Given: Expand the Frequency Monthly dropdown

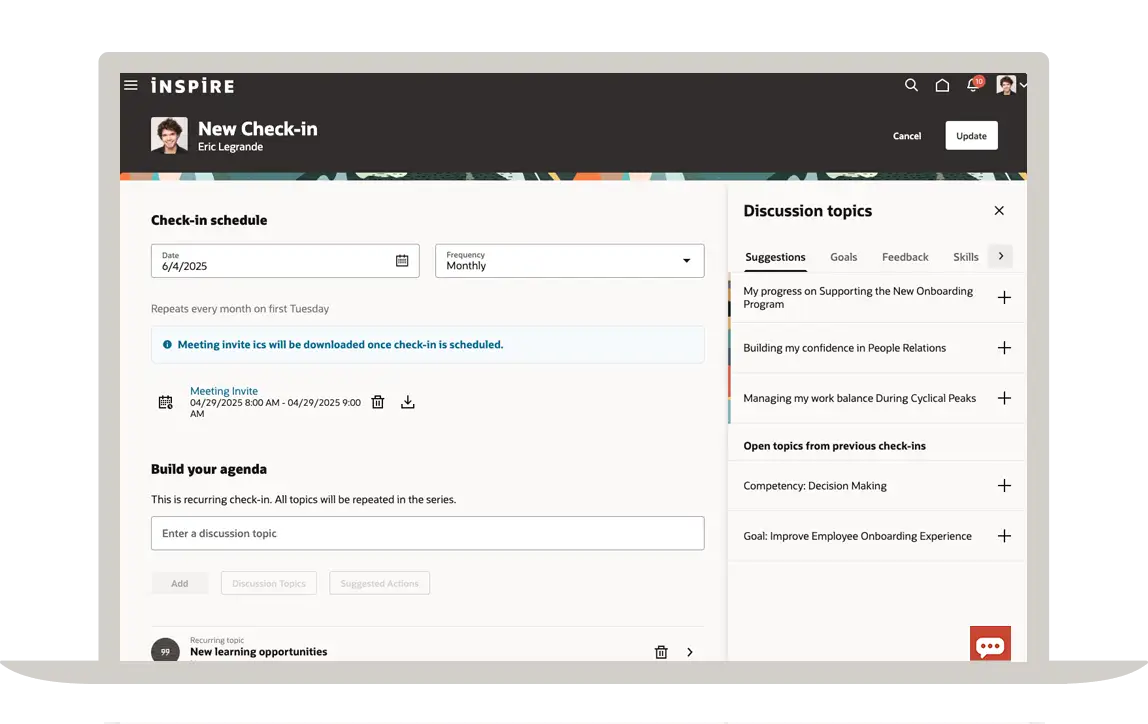Looking at the screenshot, I should [686, 261].
